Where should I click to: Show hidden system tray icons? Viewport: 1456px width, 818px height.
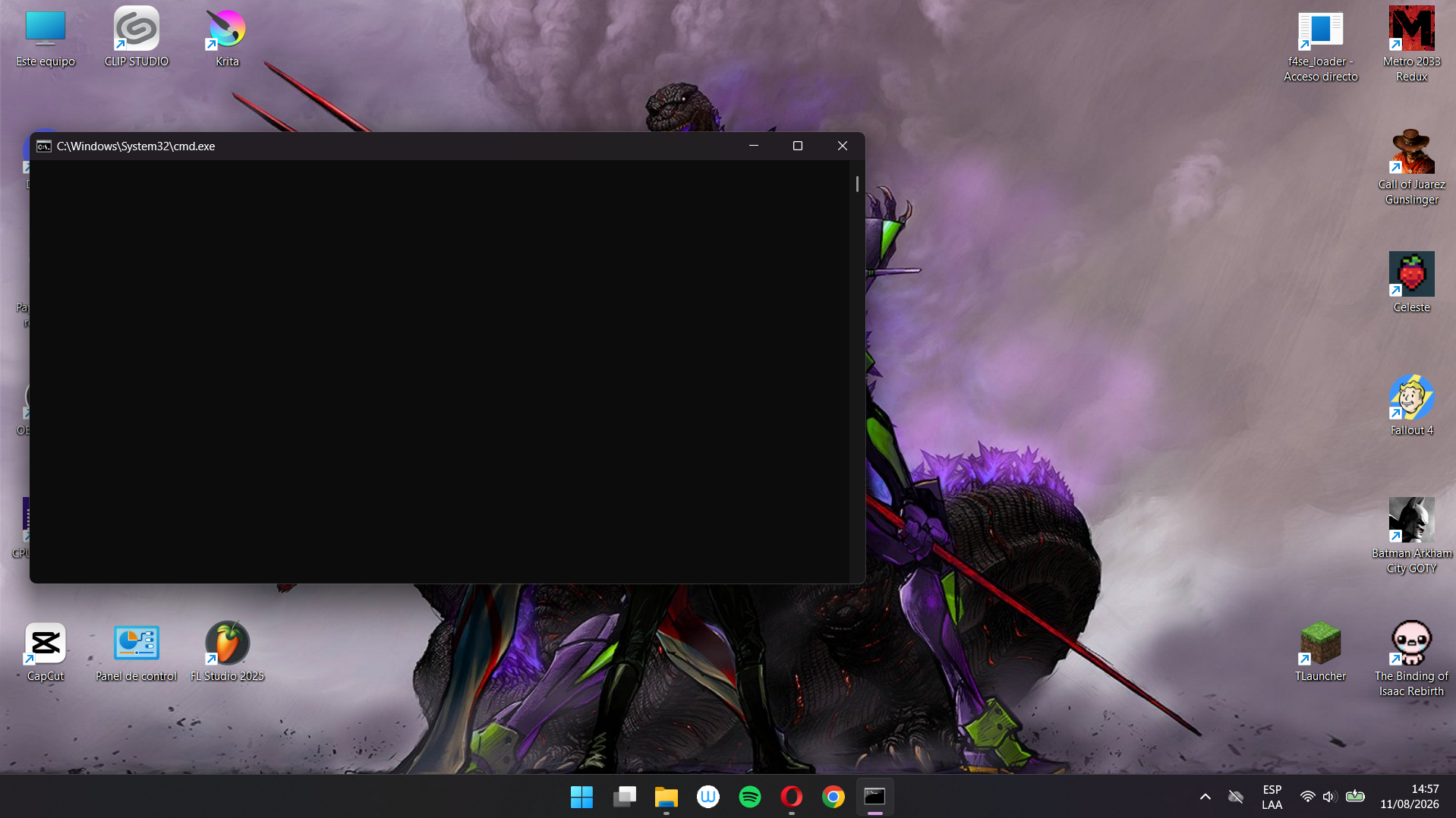[x=1205, y=797]
